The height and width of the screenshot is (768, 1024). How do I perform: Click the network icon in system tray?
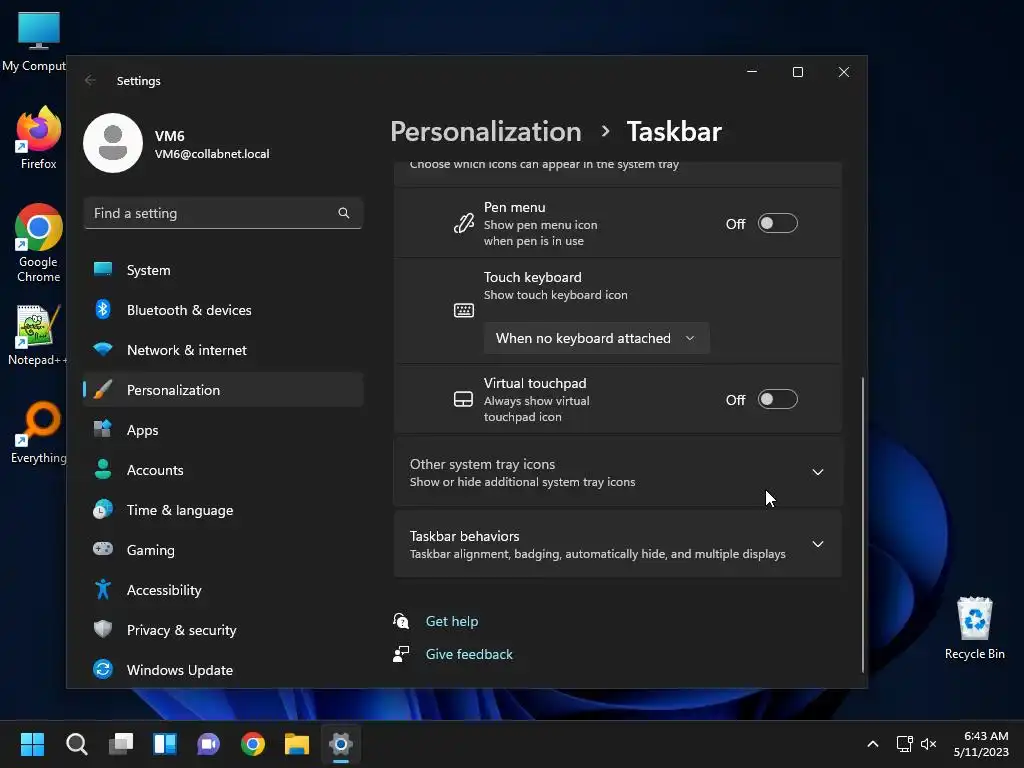[904, 744]
